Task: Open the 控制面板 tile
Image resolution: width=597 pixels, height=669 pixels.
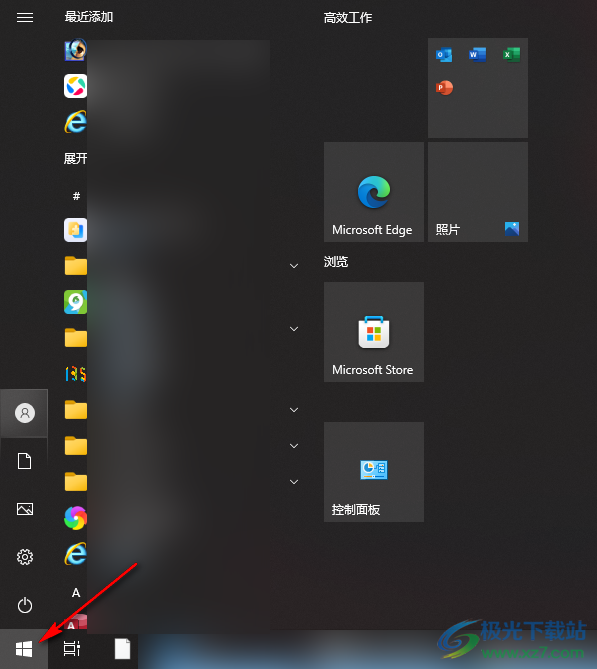Action: point(374,472)
